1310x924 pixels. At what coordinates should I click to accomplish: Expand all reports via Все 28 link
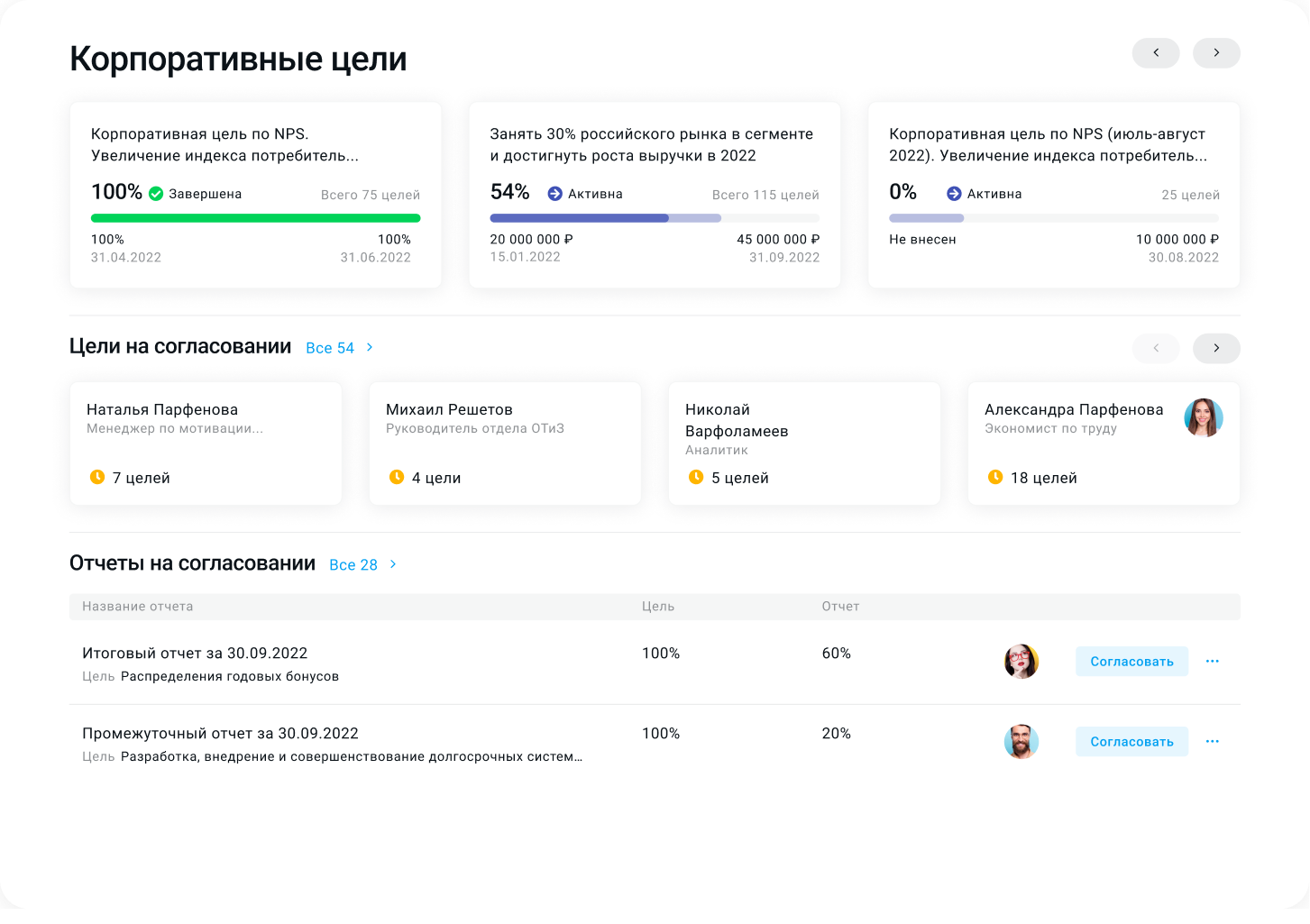tap(353, 565)
